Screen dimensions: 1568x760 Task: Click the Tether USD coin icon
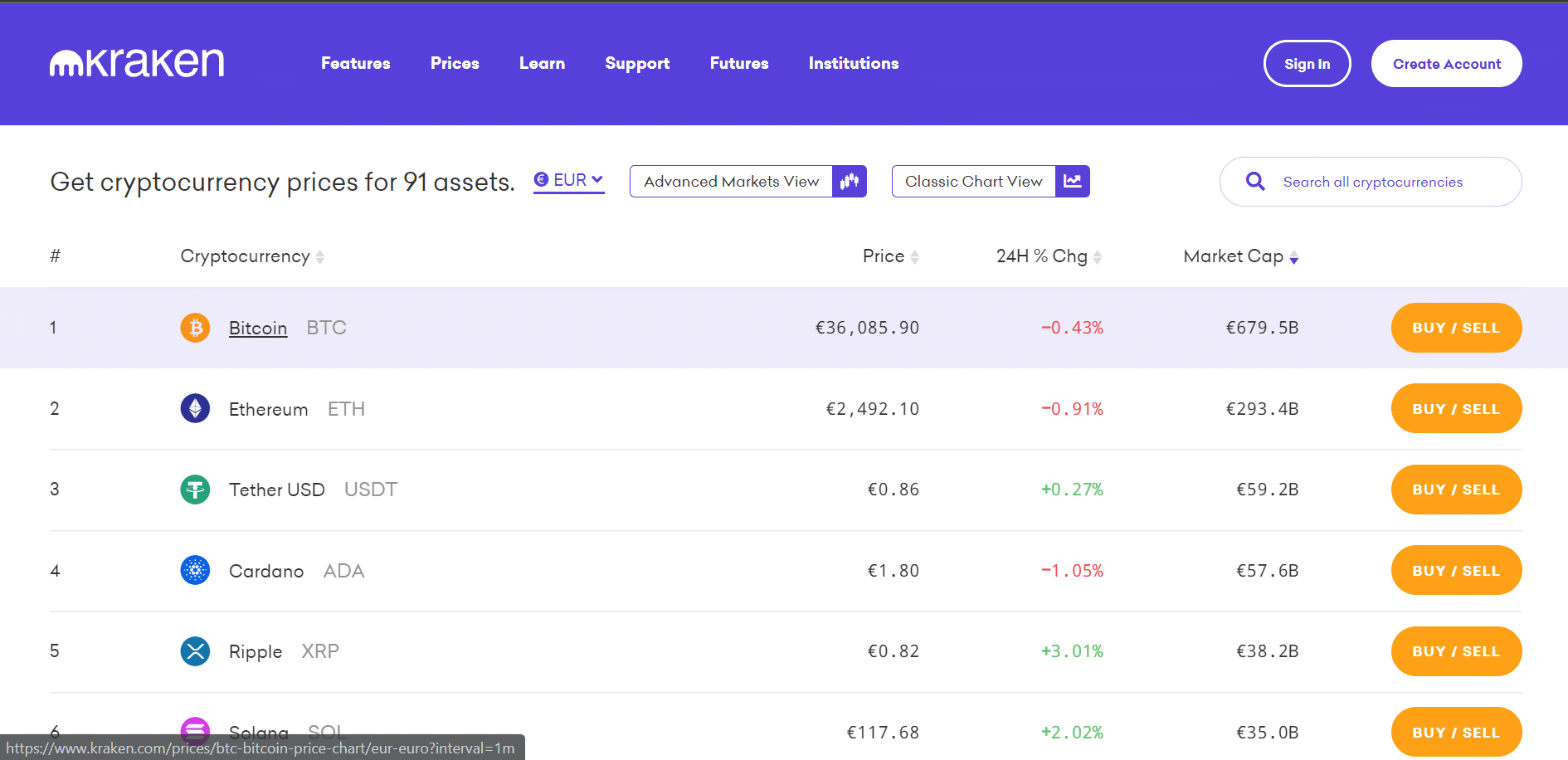tap(195, 490)
